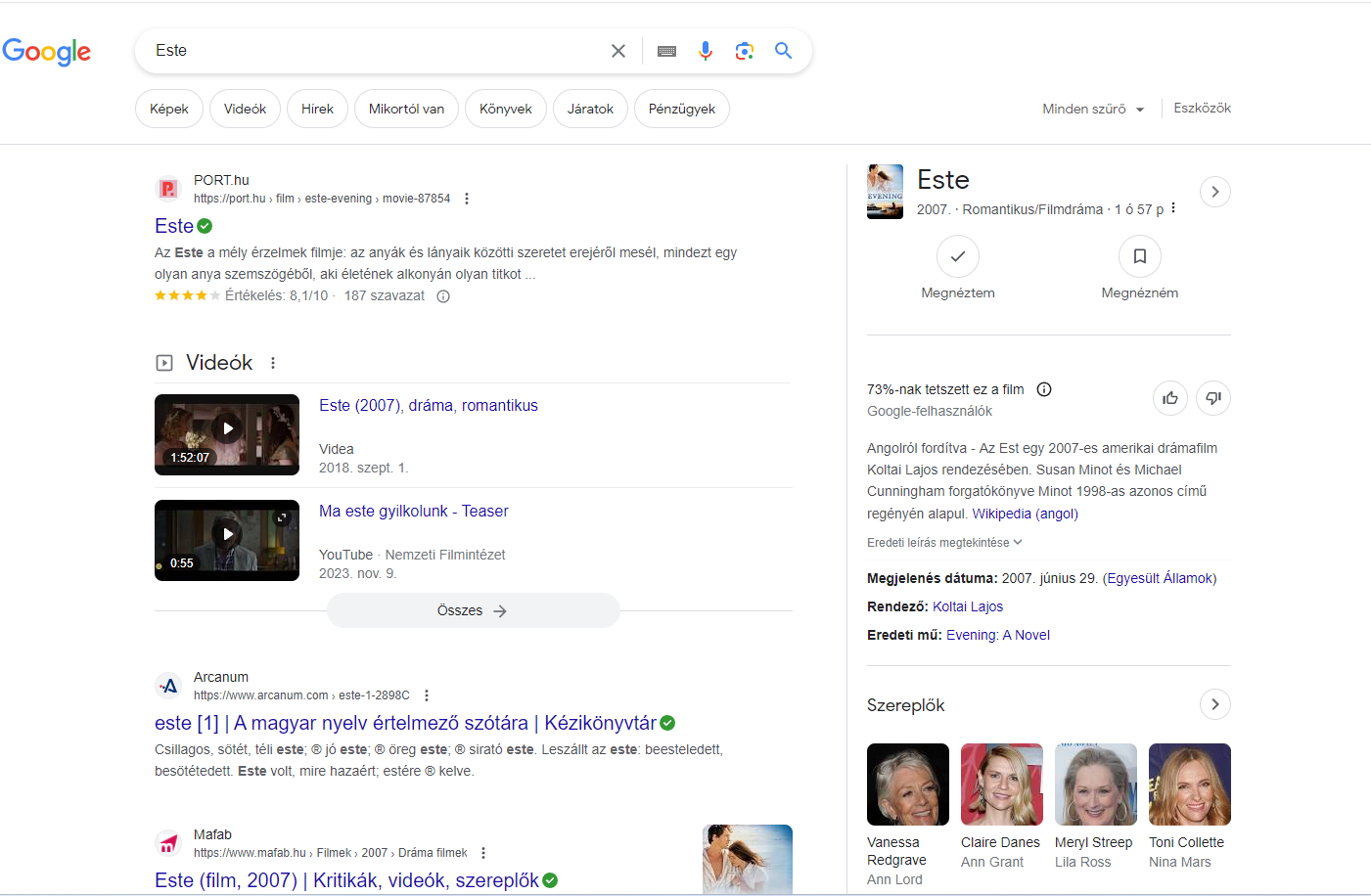Click the Este movie poster thumbnail

tap(885, 192)
